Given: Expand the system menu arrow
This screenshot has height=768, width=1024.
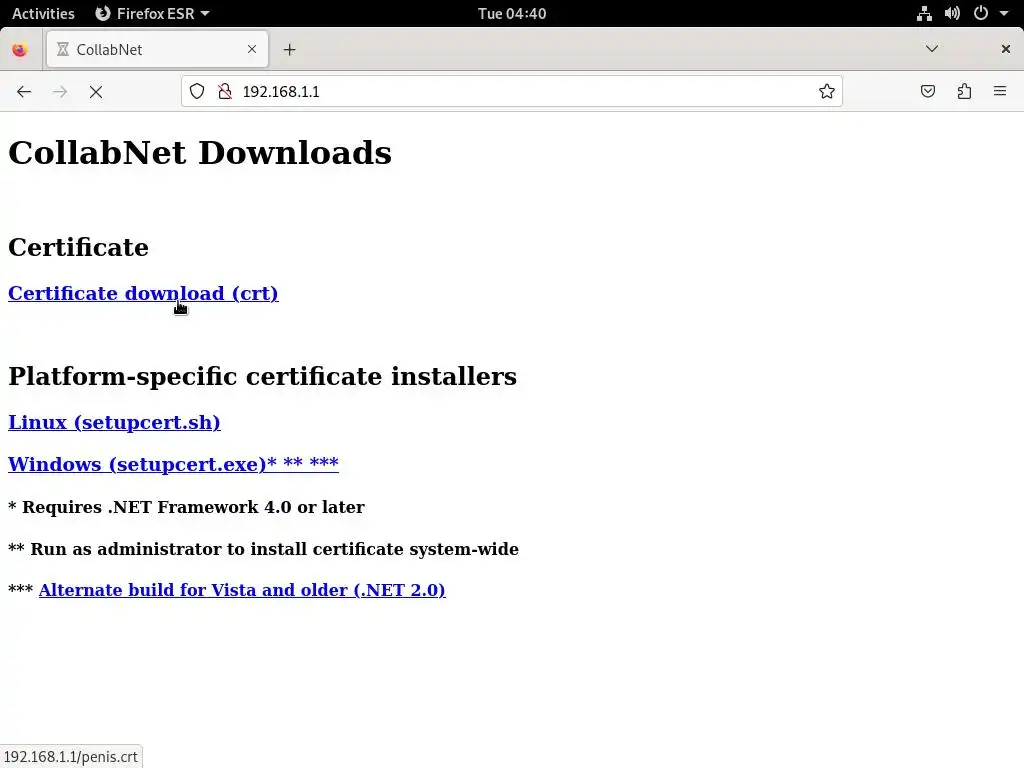Looking at the screenshot, I should pyautogui.click(x=1004, y=13).
